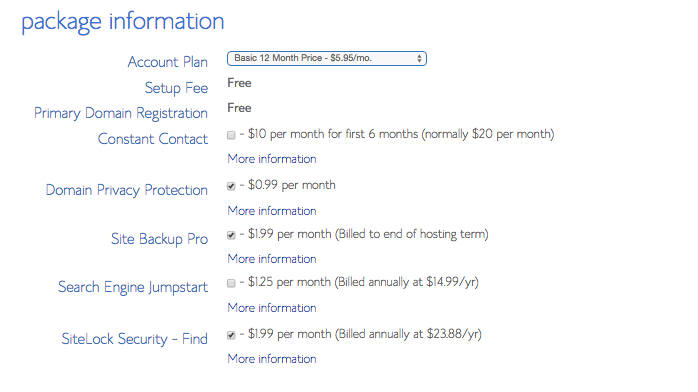Click the Site Backup Pro label text
The width and height of the screenshot is (698, 392).
160,239
